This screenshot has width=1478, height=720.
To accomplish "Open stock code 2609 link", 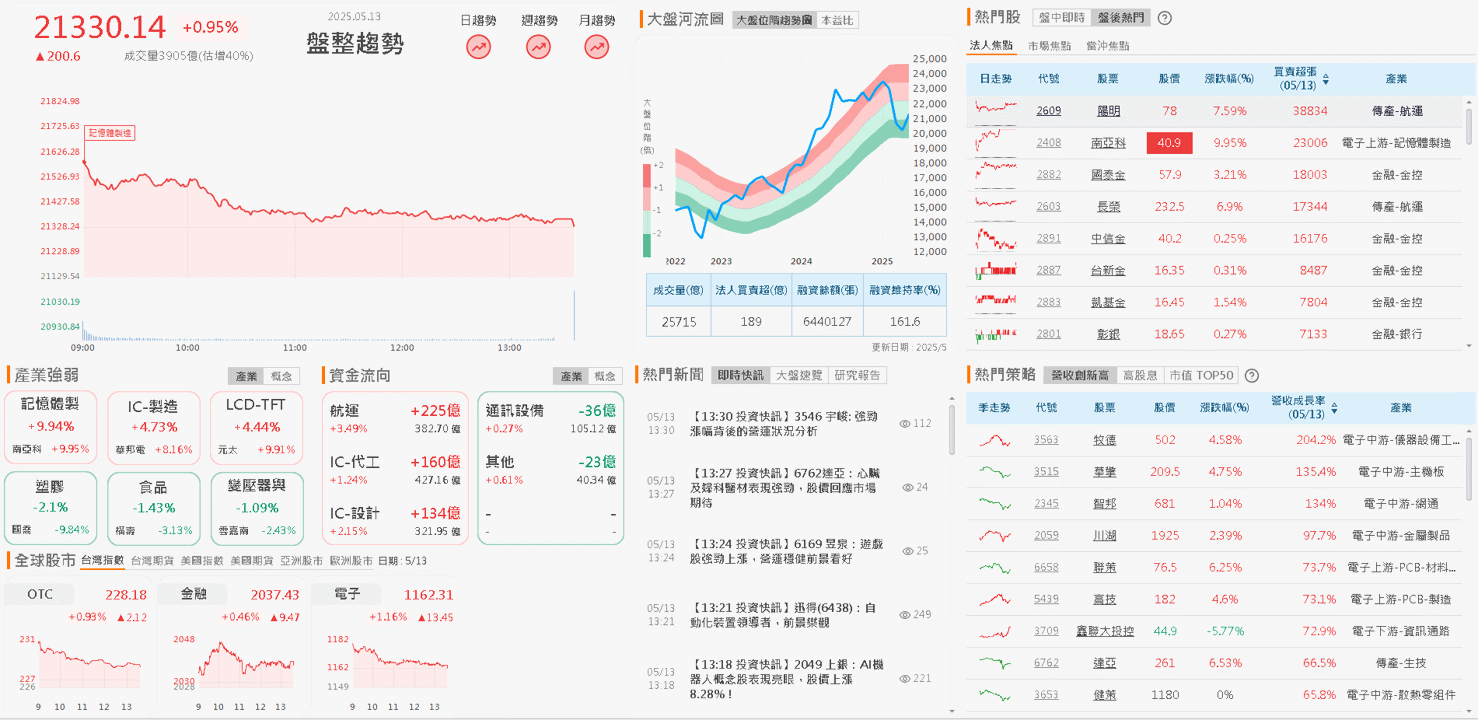I will (x=1048, y=111).
